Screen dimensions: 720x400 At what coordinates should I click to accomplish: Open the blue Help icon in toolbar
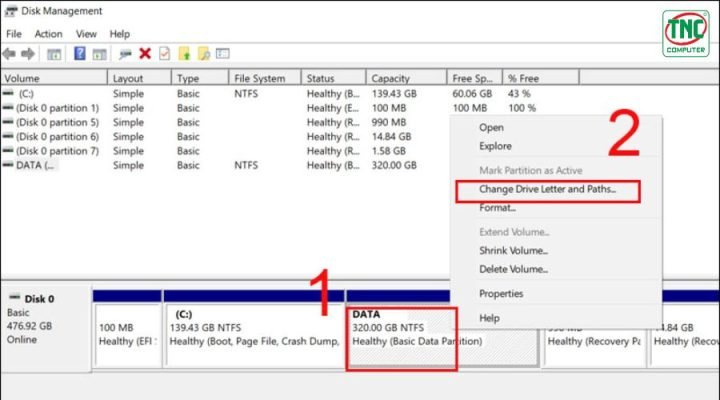[79, 53]
